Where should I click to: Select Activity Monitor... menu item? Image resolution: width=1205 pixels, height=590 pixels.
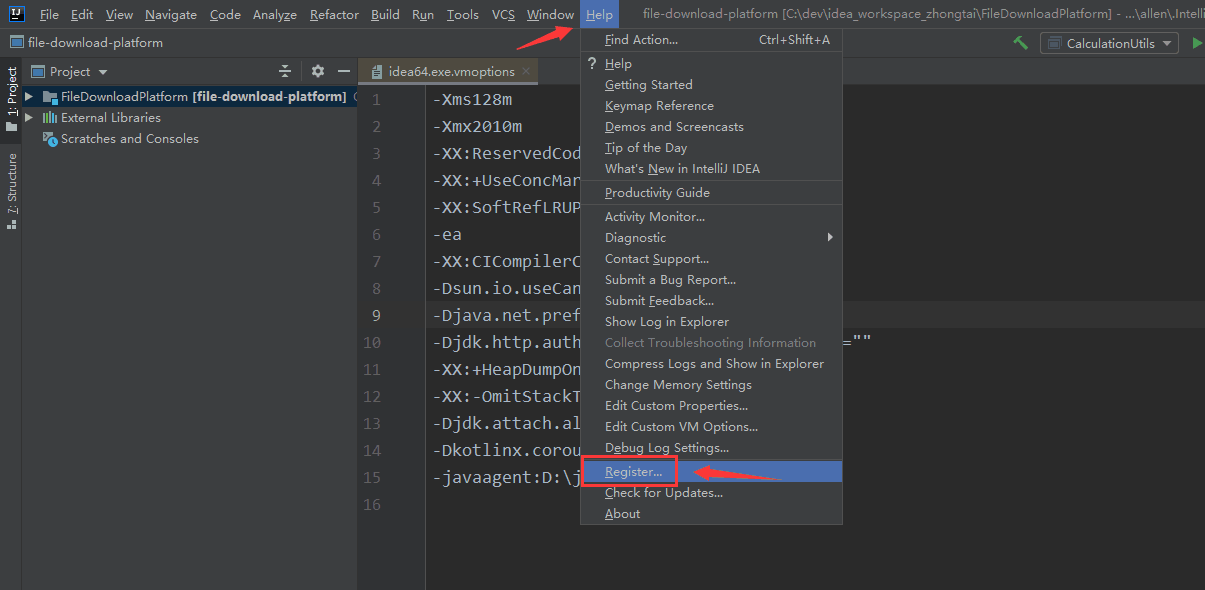(x=711, y=217)
